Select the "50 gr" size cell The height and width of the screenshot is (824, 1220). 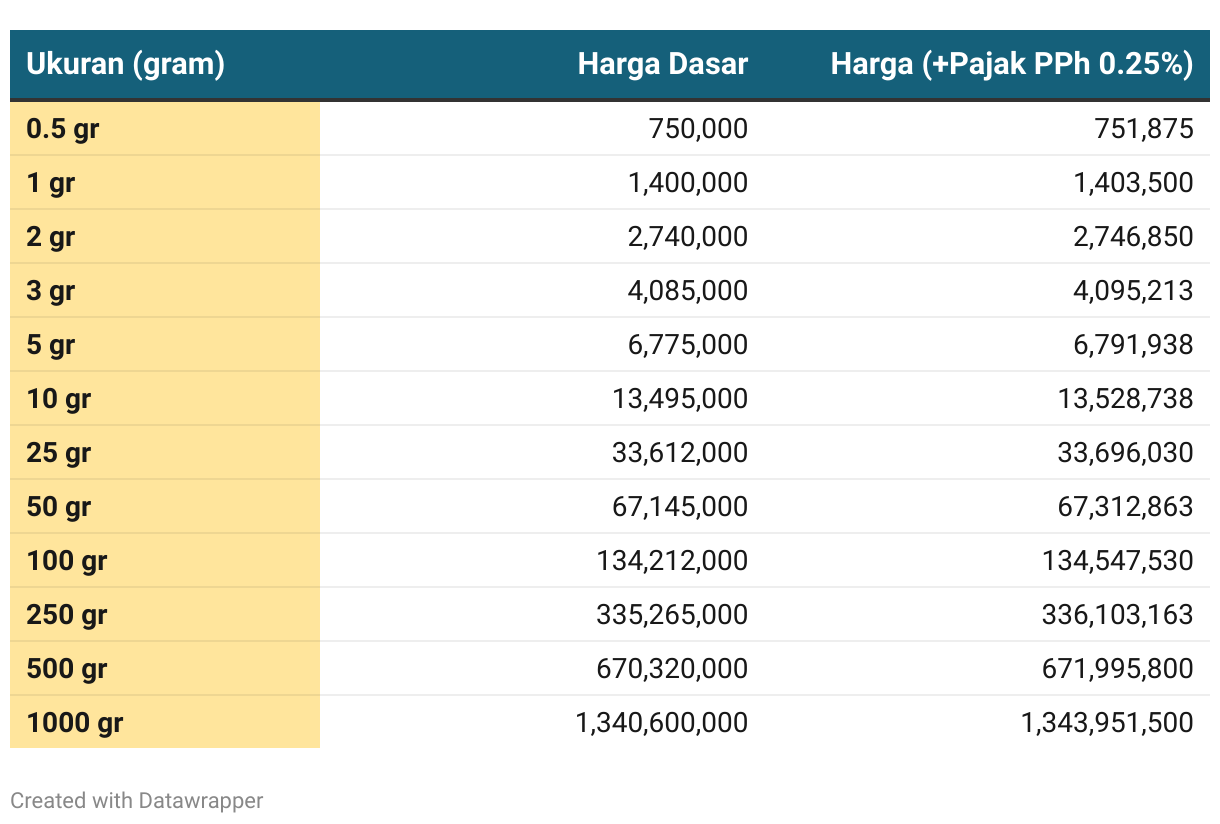58,507
